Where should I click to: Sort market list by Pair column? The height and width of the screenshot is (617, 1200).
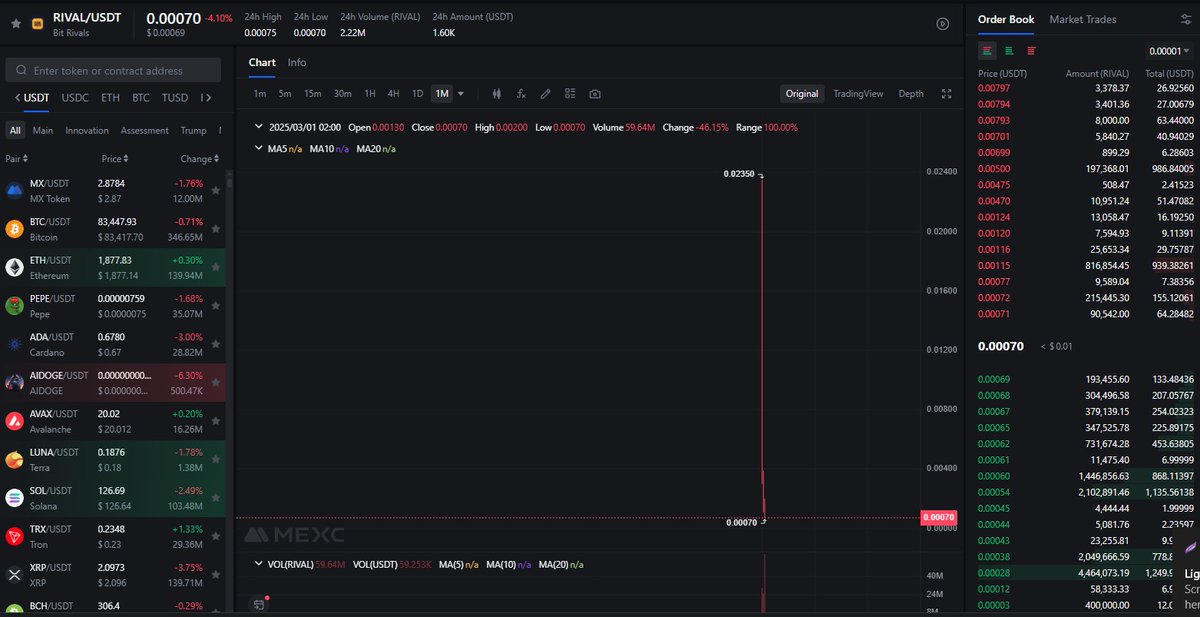[x=17, y=159]
